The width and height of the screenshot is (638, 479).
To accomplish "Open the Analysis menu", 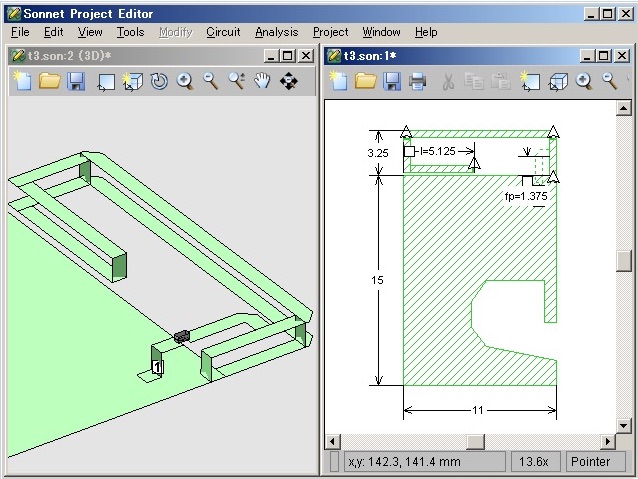I will pyautogui.click(x=277, y=32).
